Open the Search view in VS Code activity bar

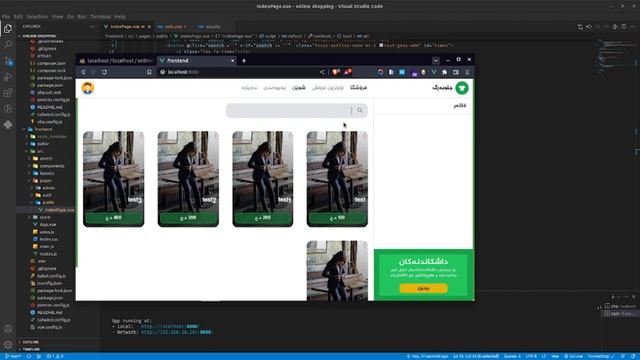8,44
